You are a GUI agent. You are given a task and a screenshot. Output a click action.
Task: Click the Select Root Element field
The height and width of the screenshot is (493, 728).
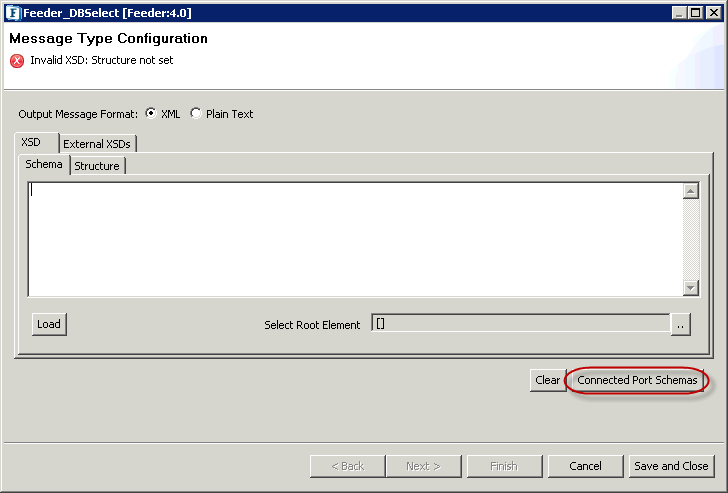pos(520,324)
